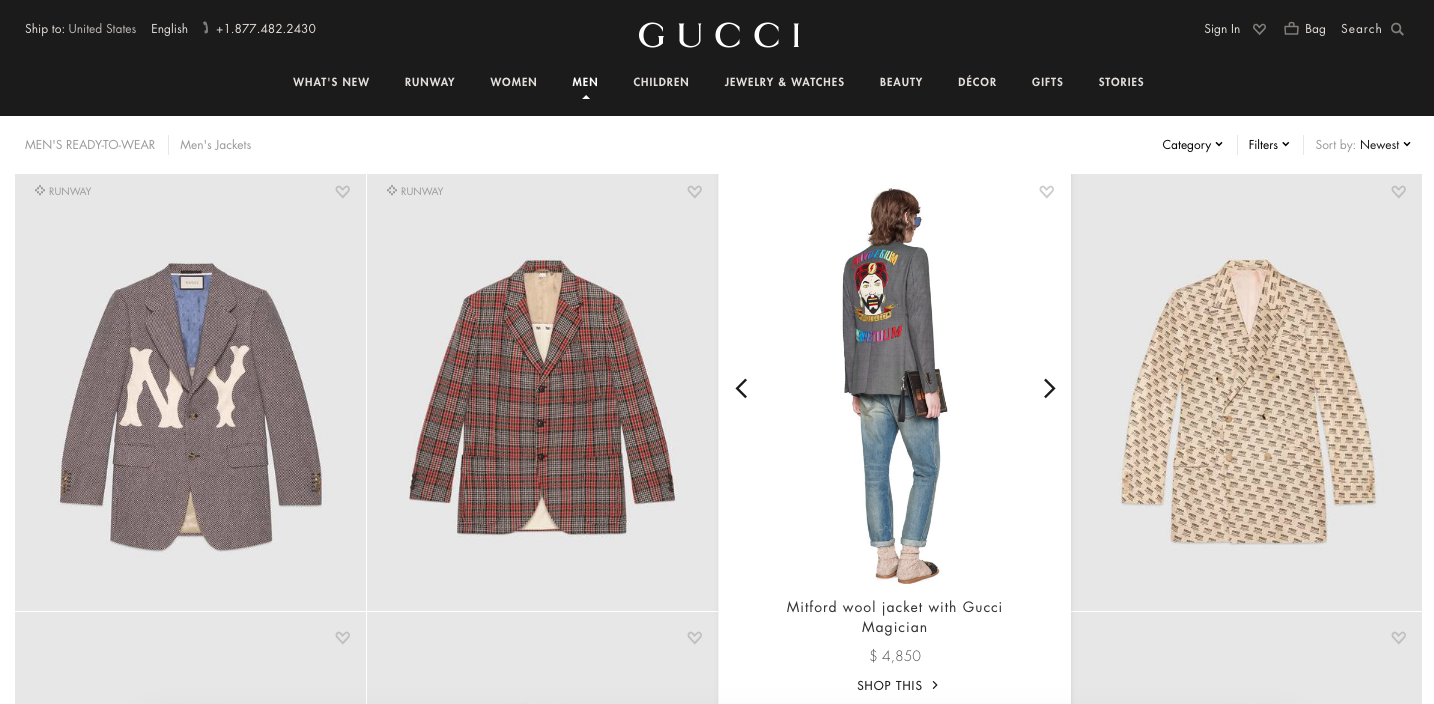The width and height of the screenshot is (1434, 704).
Task: Open the Filters dropdown
Action: [x=1269, y=145]
